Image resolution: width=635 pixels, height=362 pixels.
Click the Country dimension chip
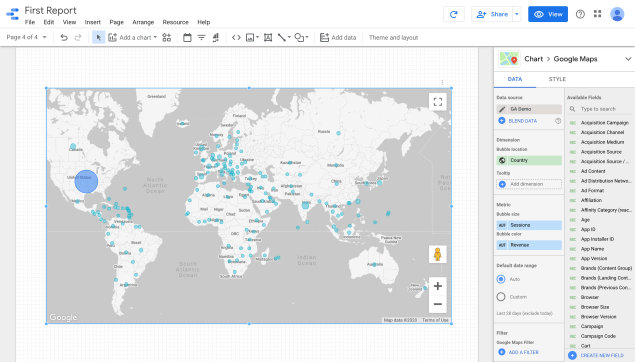529,160
